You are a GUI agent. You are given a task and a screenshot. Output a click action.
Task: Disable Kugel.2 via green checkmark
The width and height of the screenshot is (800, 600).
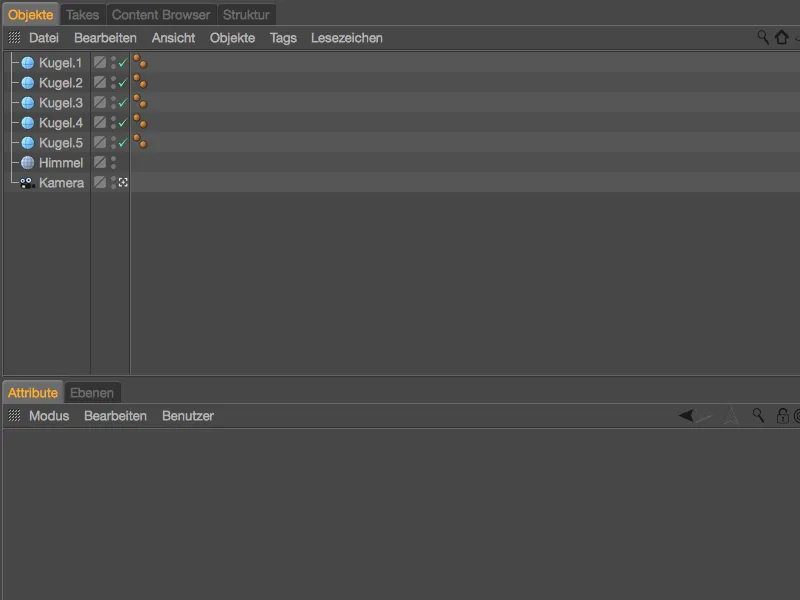tap(122, 83)
